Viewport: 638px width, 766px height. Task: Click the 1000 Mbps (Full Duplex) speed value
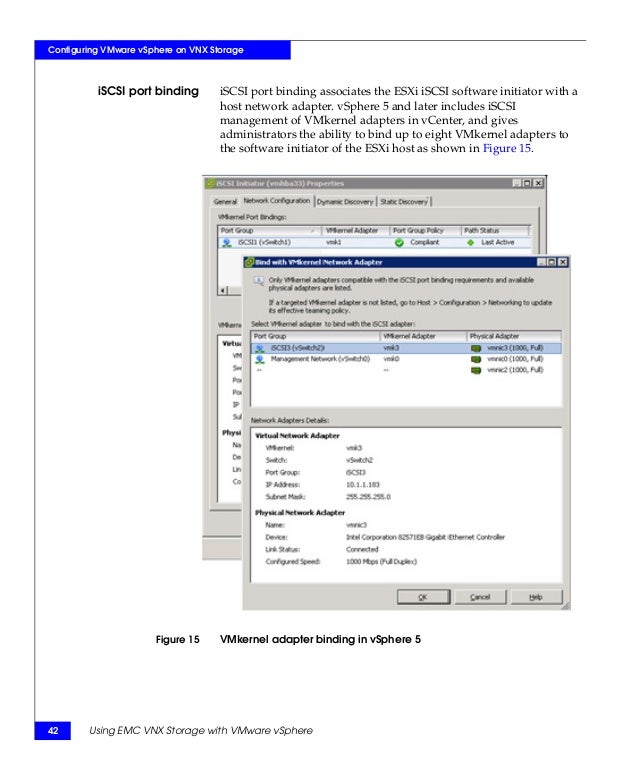381,562
